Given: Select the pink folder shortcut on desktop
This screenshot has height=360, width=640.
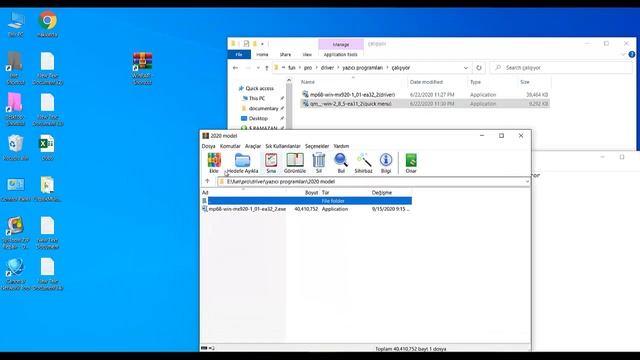Looking at the screenshot, I should [16, 109].
